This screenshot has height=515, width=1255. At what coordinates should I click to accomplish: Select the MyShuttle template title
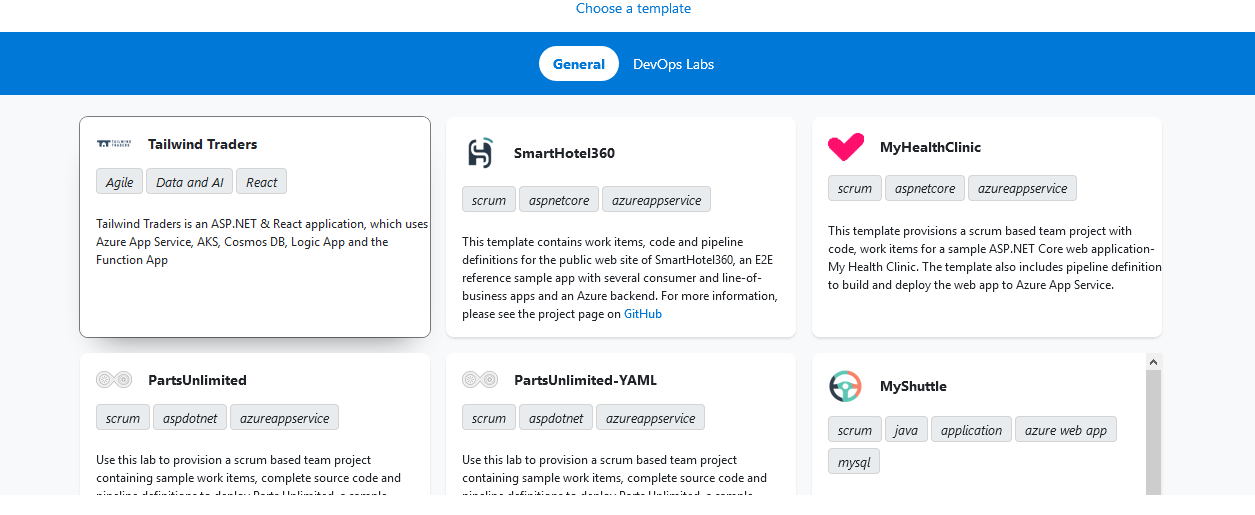coord(913,386)
